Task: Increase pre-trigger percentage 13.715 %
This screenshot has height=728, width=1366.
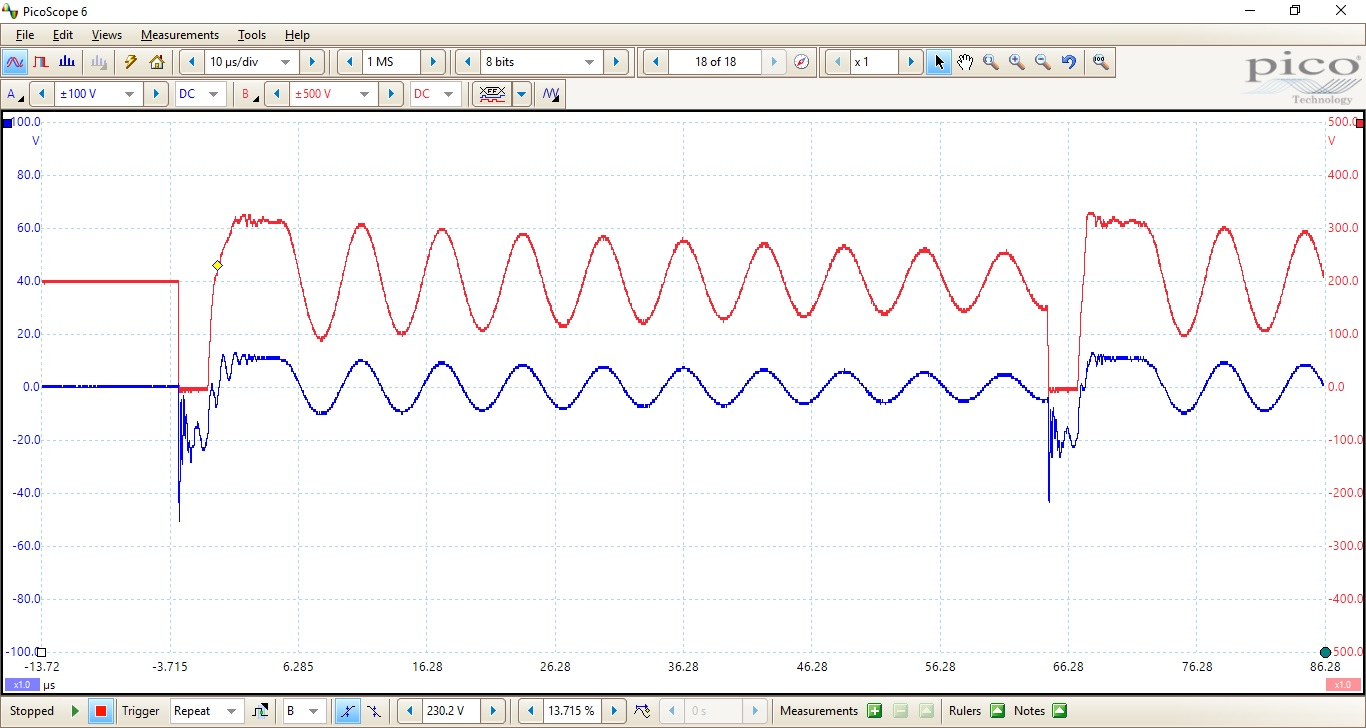Action: tap(614, 711)
